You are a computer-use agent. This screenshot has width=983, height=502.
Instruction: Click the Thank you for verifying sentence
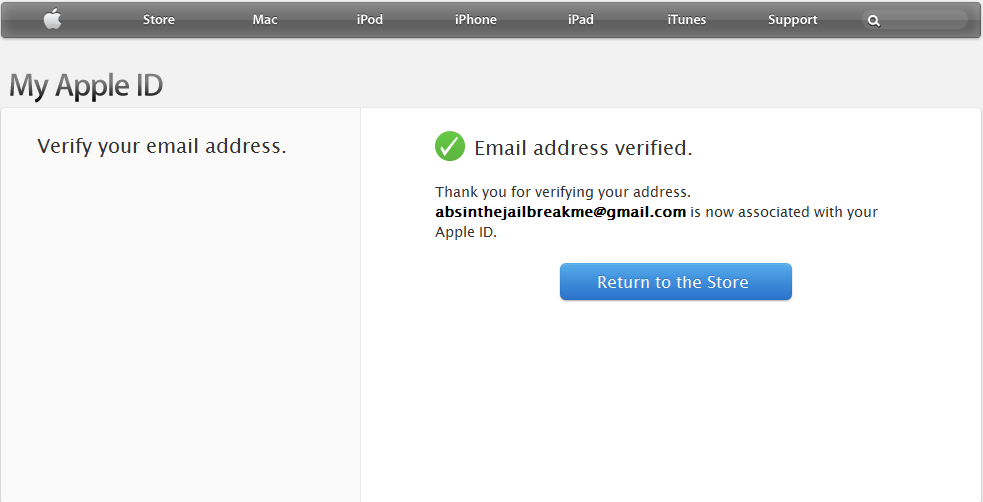(563, 192)
